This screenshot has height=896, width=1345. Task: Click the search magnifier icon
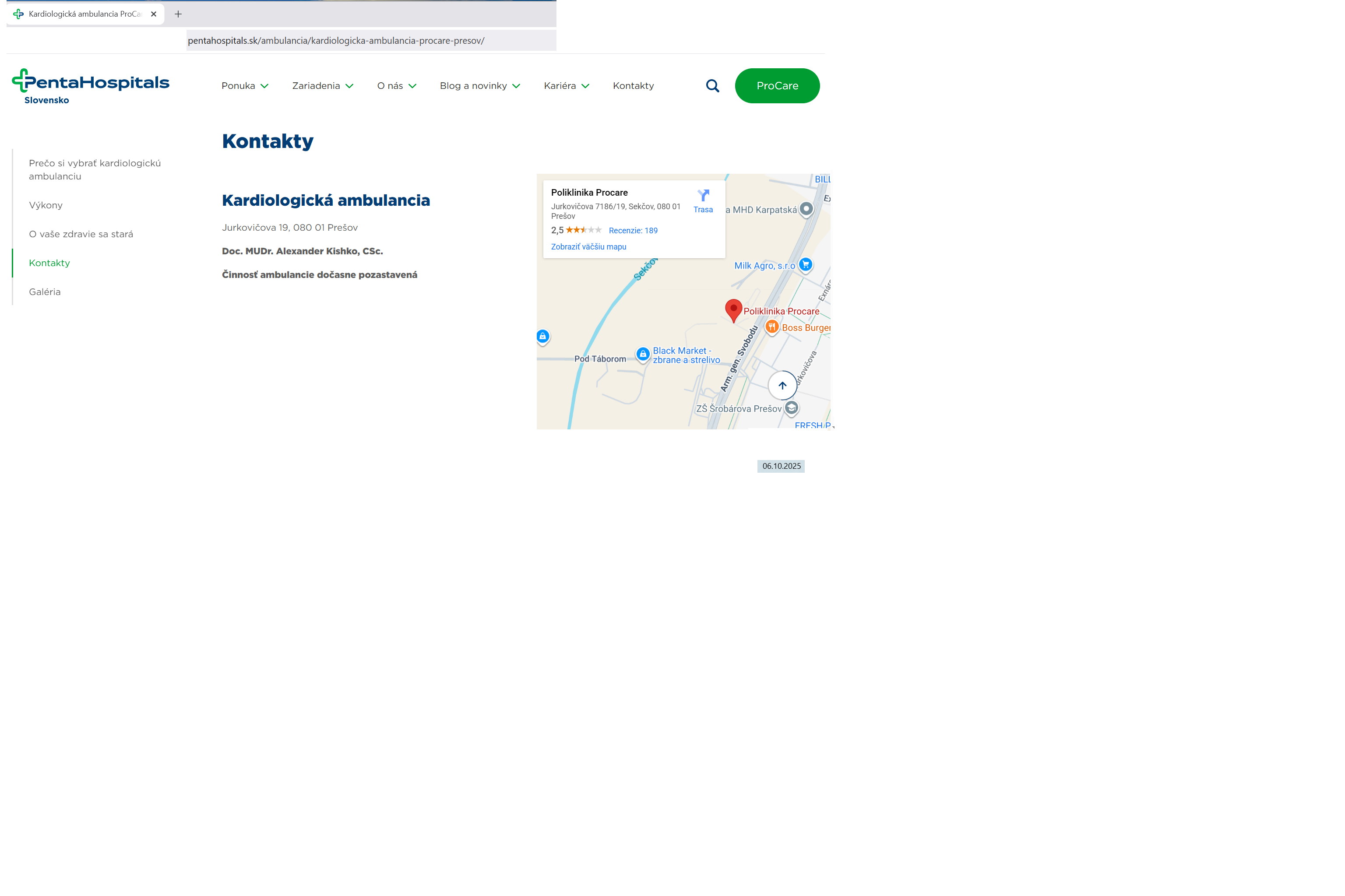(x=712, y=86)
